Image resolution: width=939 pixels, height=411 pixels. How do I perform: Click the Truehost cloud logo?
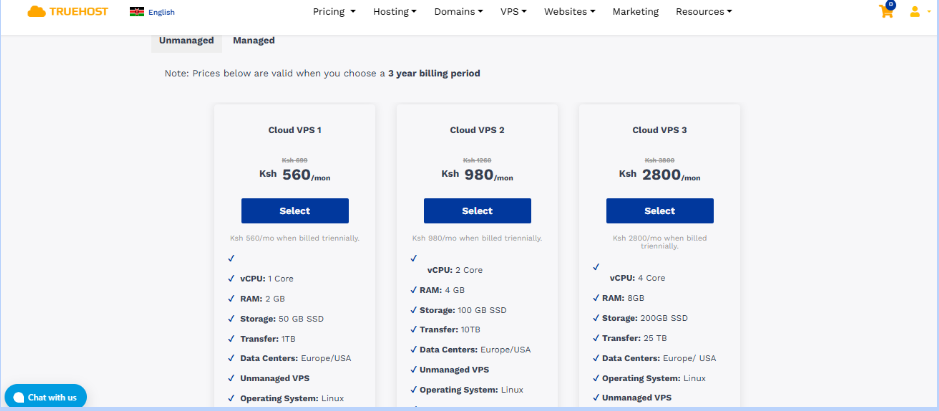click(x=37, y=12)
